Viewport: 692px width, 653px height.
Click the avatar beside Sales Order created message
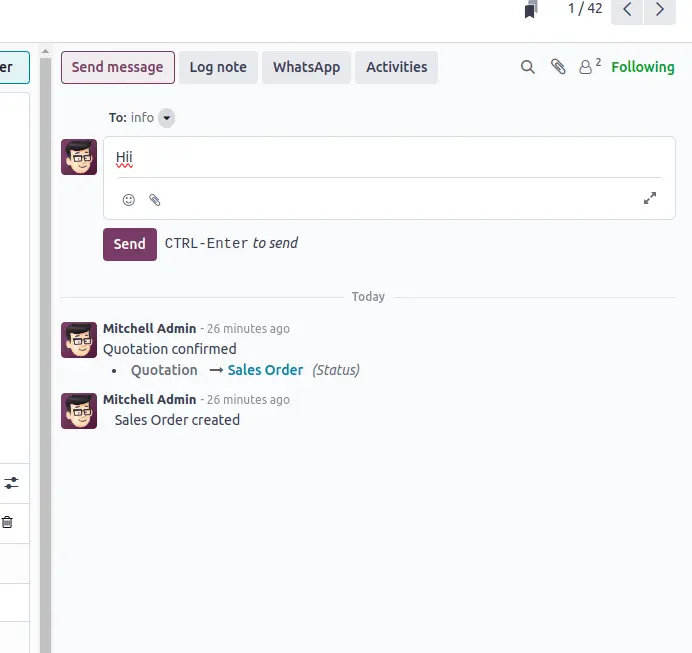point(79,411)
